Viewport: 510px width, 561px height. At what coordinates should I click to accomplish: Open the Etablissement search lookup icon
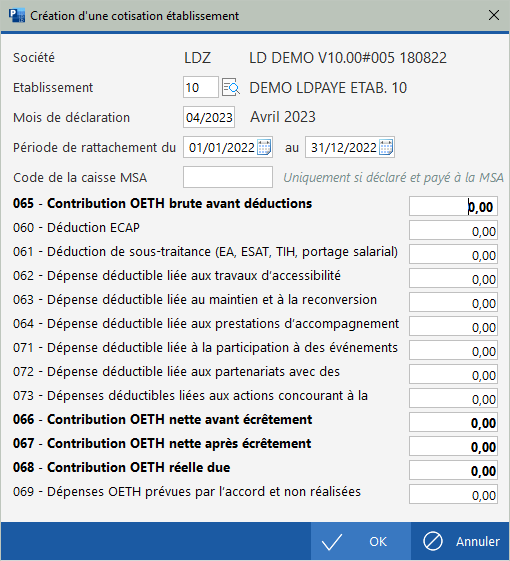(231, 87)
